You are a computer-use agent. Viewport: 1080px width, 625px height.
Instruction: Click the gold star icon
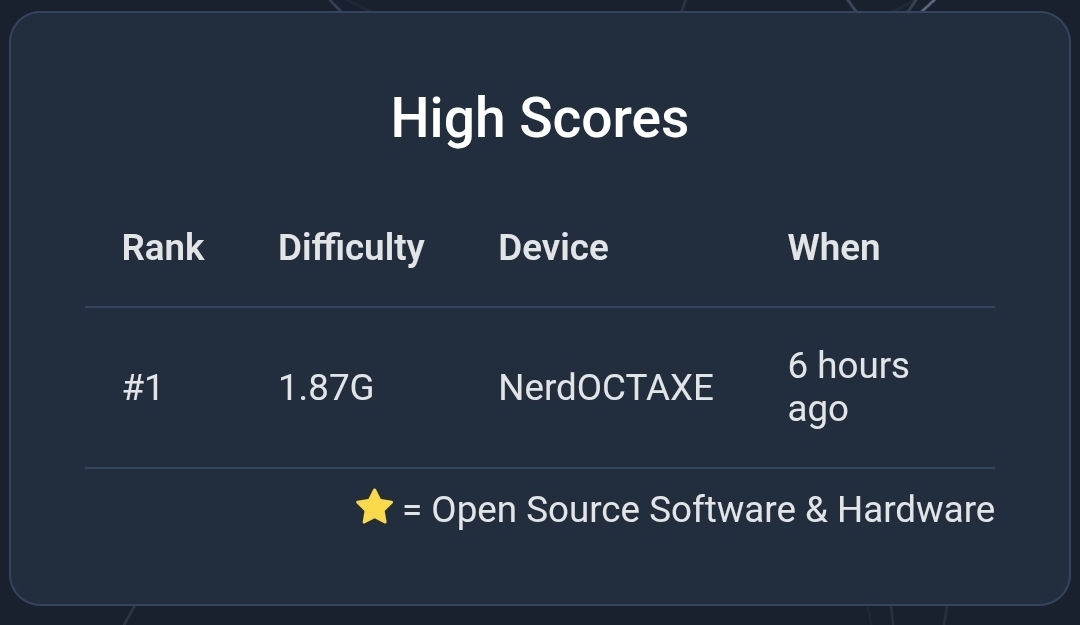pos(374,508)
